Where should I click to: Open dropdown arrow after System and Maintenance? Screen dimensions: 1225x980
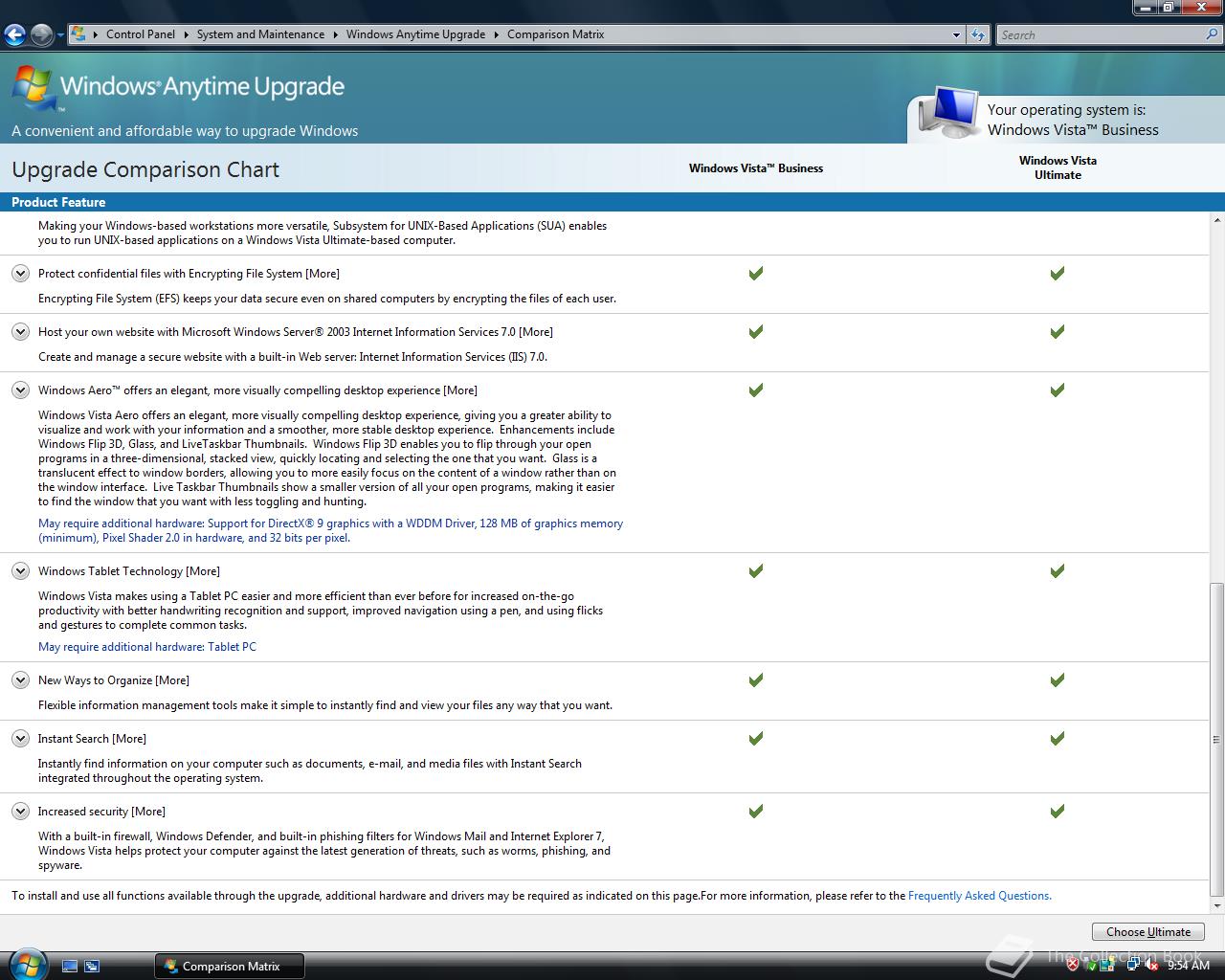(x=336, y=34)
